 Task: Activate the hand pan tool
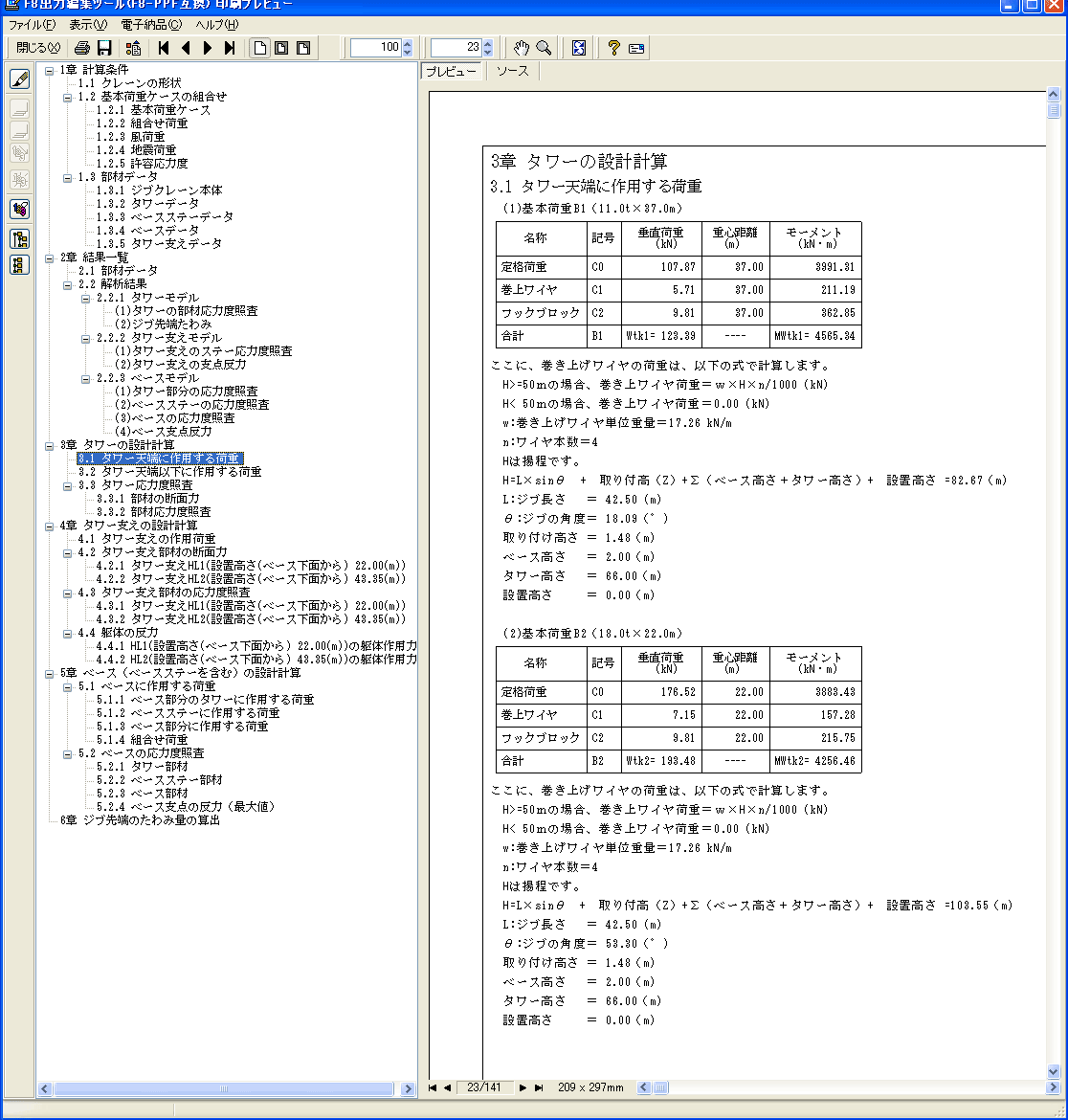522,48
